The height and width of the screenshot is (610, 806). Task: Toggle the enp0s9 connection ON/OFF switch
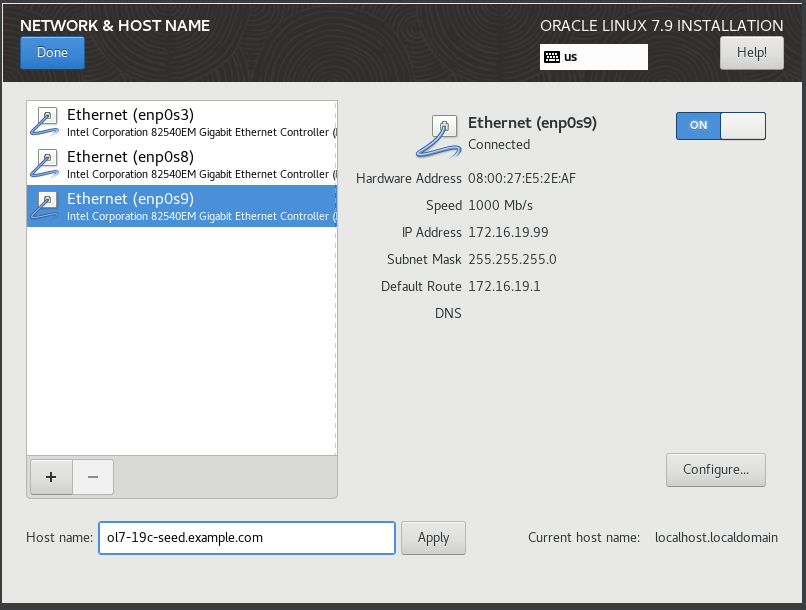click(720, 125)
